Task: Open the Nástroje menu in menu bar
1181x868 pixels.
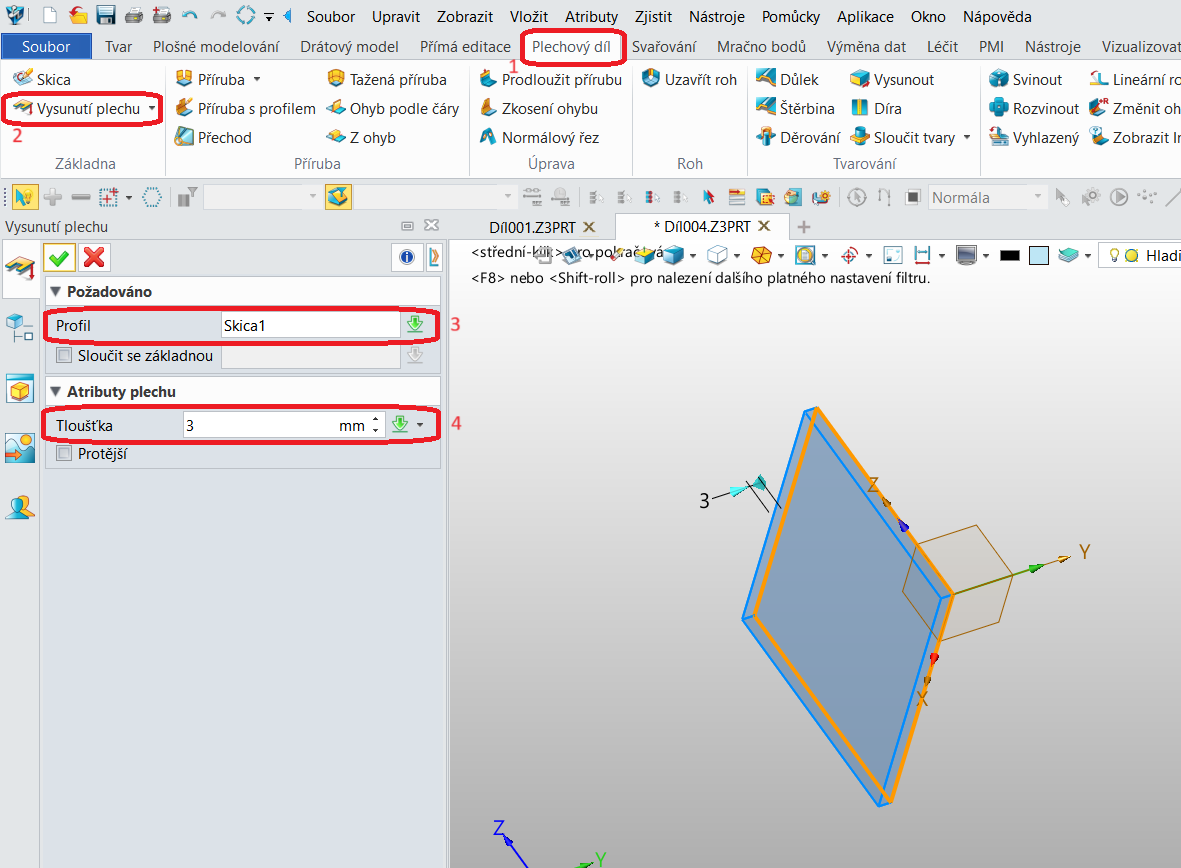Action: coord(716,17)
